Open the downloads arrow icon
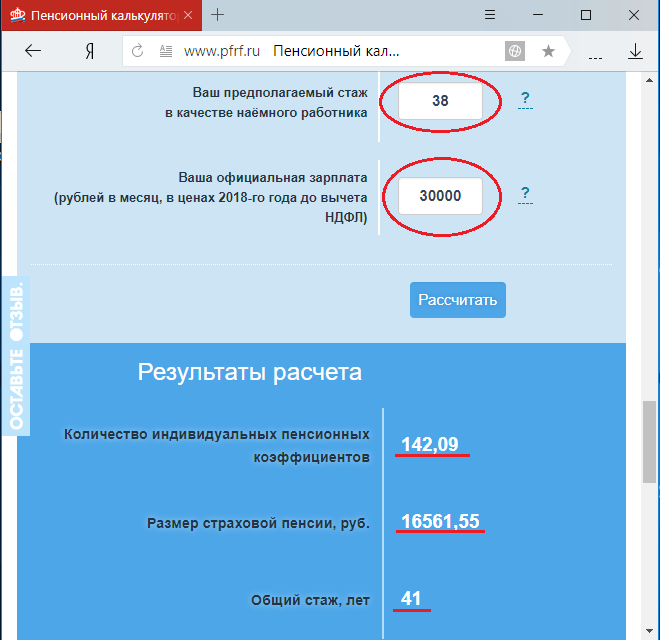This screenshot has height=640, width=660. pos(635,51)
